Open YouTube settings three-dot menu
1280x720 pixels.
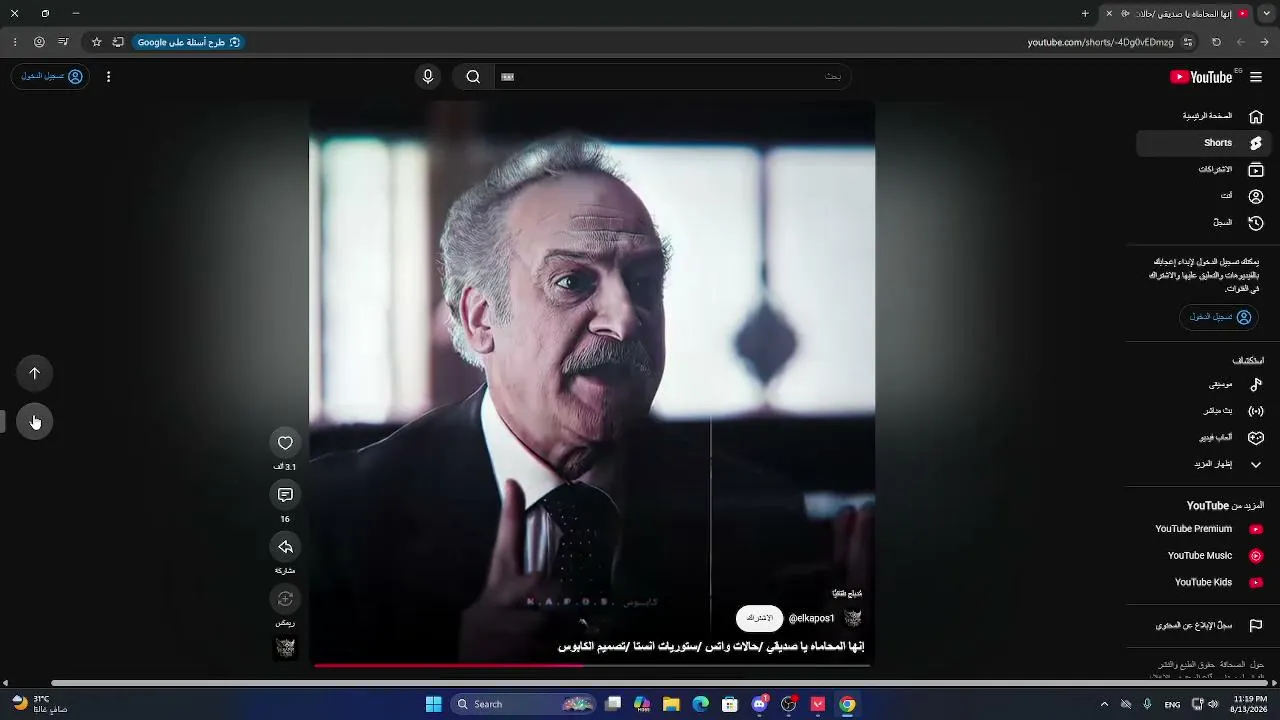(109, 77)
